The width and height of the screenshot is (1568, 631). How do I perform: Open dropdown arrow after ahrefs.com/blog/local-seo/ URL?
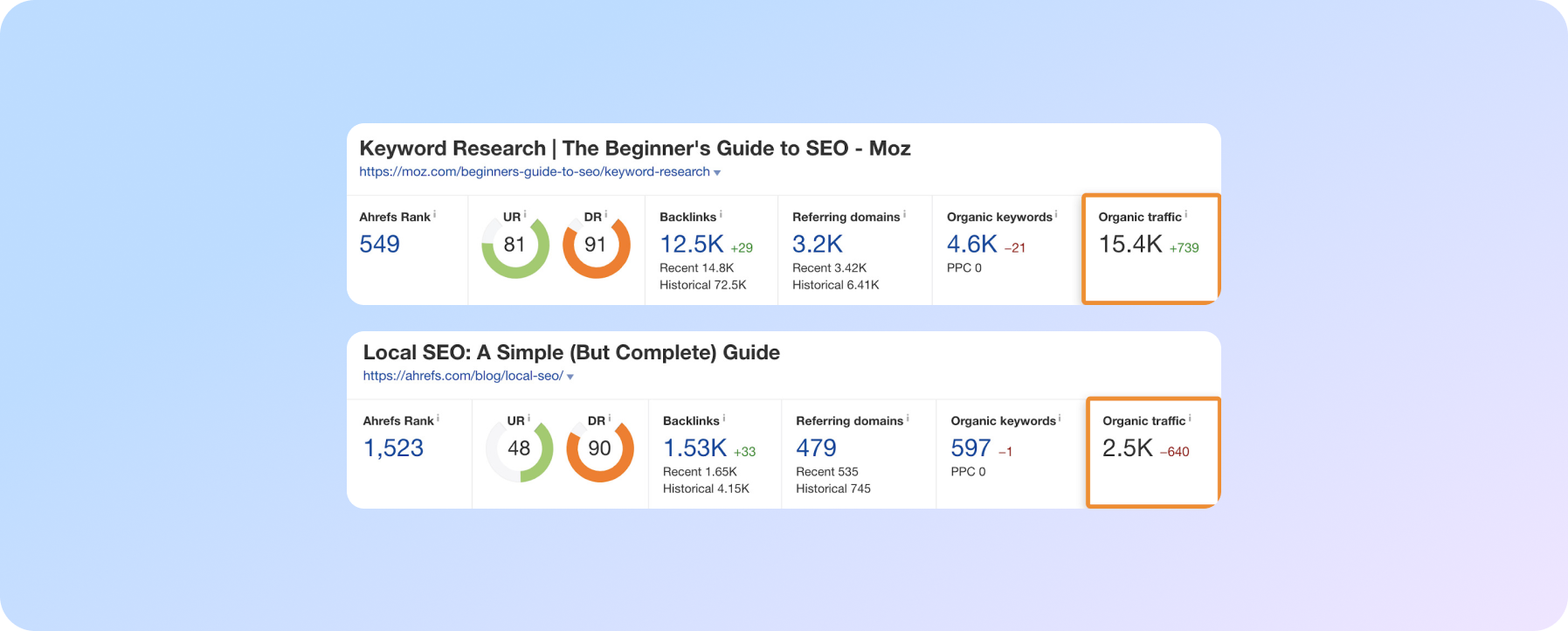[570, 377]
